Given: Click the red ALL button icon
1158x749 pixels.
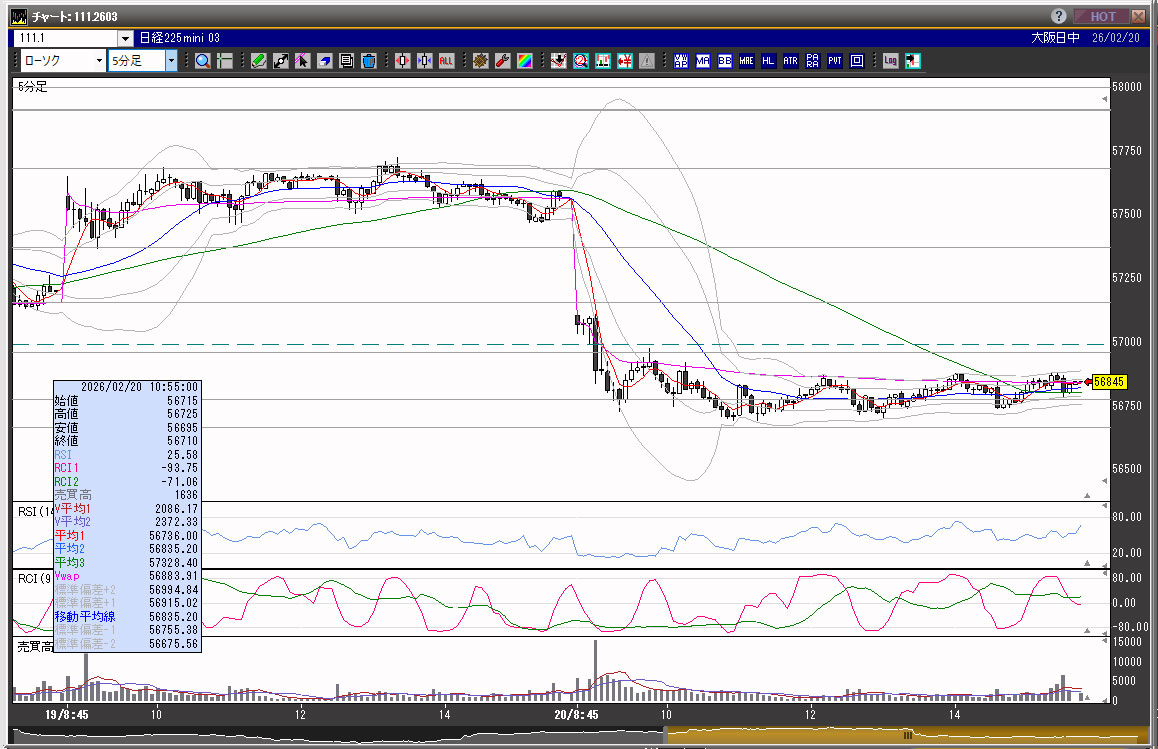Looking at the screenshot, I should pyautogui.click(x=446, y=61).
